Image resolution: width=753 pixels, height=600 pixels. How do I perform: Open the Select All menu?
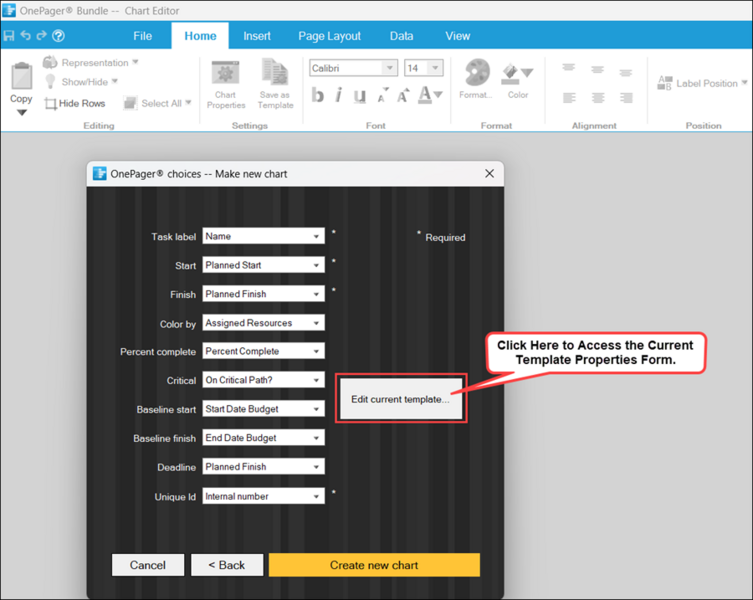click(158, 103)
